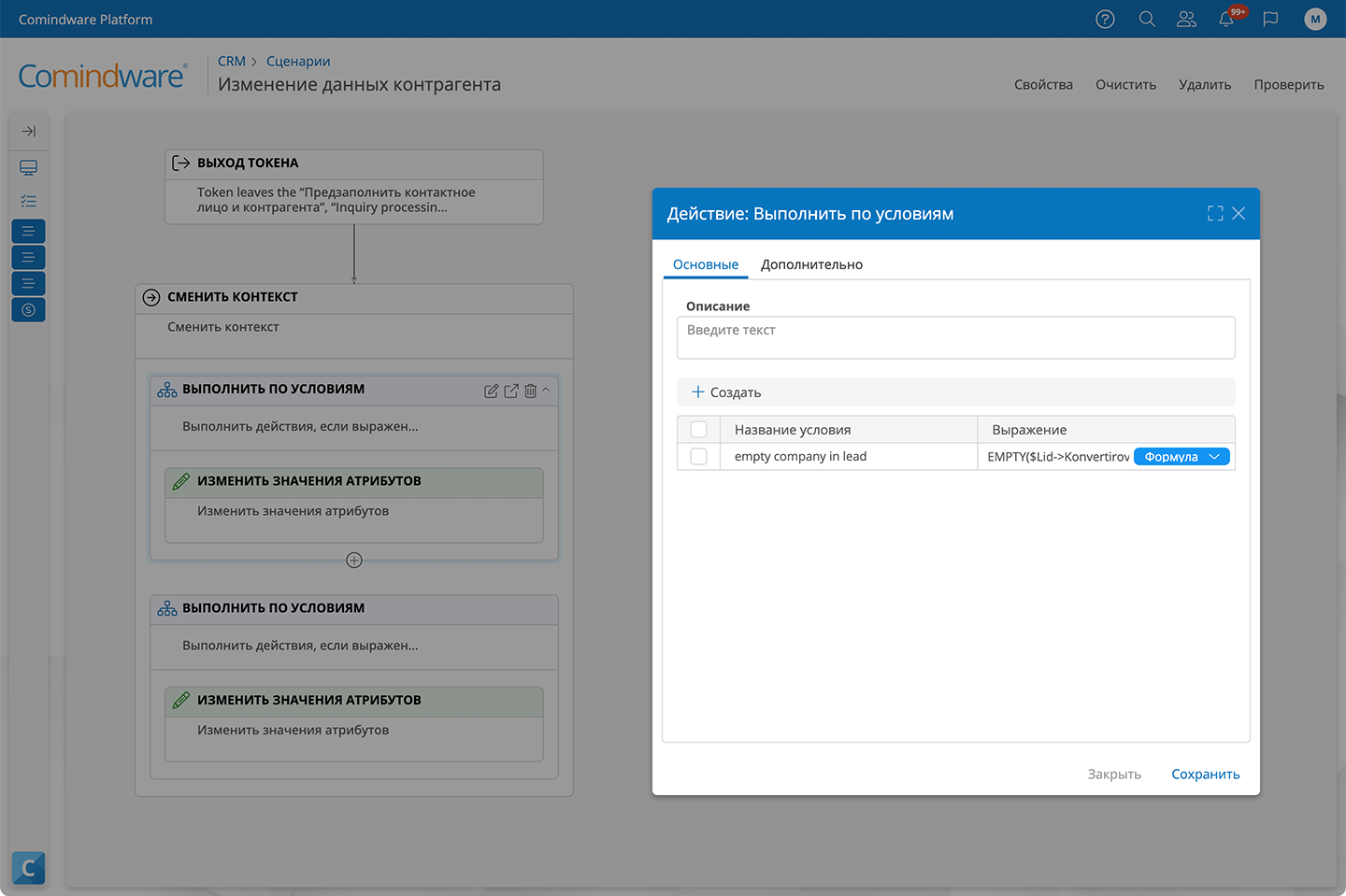Open the user avatar M menu
Image resolution: width=1346 pixels, height=896 pixels.
(1315, 19)
